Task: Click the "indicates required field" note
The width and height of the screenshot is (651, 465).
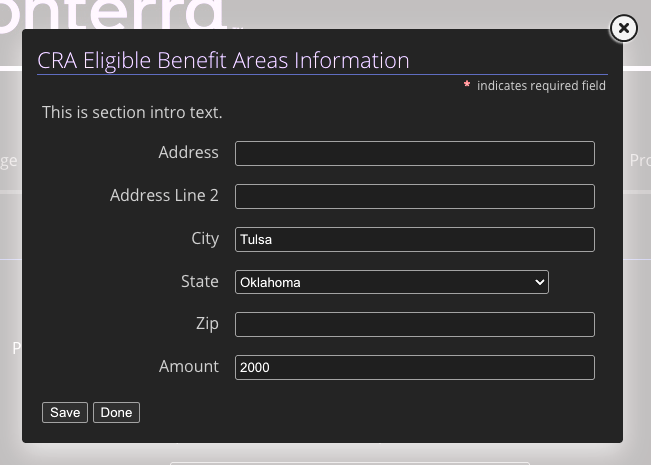Action: (x=541, y=86)
